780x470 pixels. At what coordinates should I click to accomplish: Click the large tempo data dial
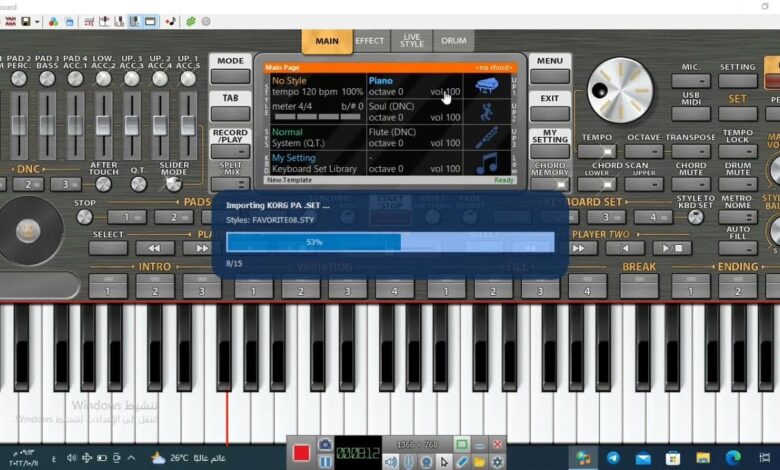[x=619, y=90]
